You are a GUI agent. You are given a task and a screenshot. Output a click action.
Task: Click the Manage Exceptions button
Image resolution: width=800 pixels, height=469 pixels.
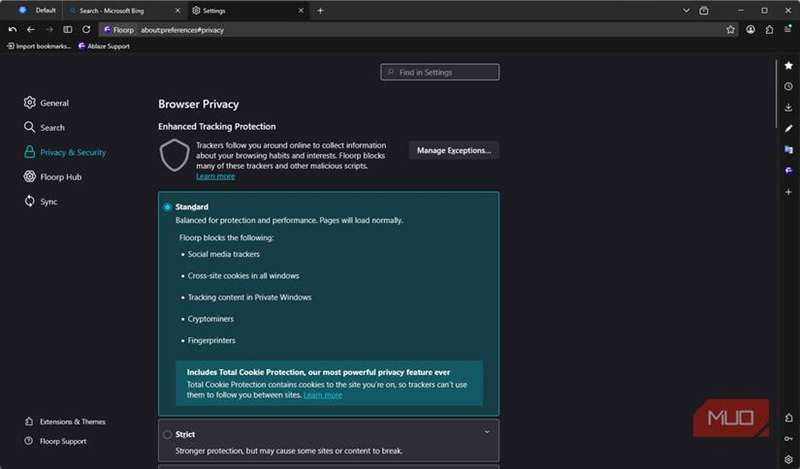pos(453,150)
